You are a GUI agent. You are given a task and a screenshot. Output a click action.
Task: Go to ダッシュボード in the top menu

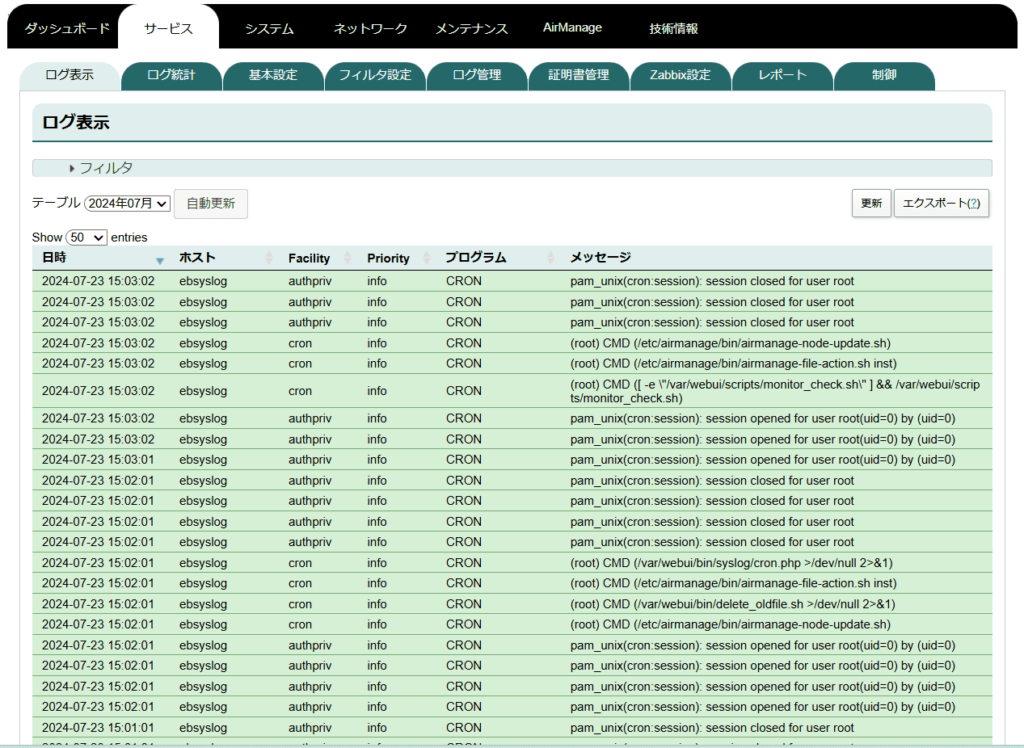coord(67,29)
